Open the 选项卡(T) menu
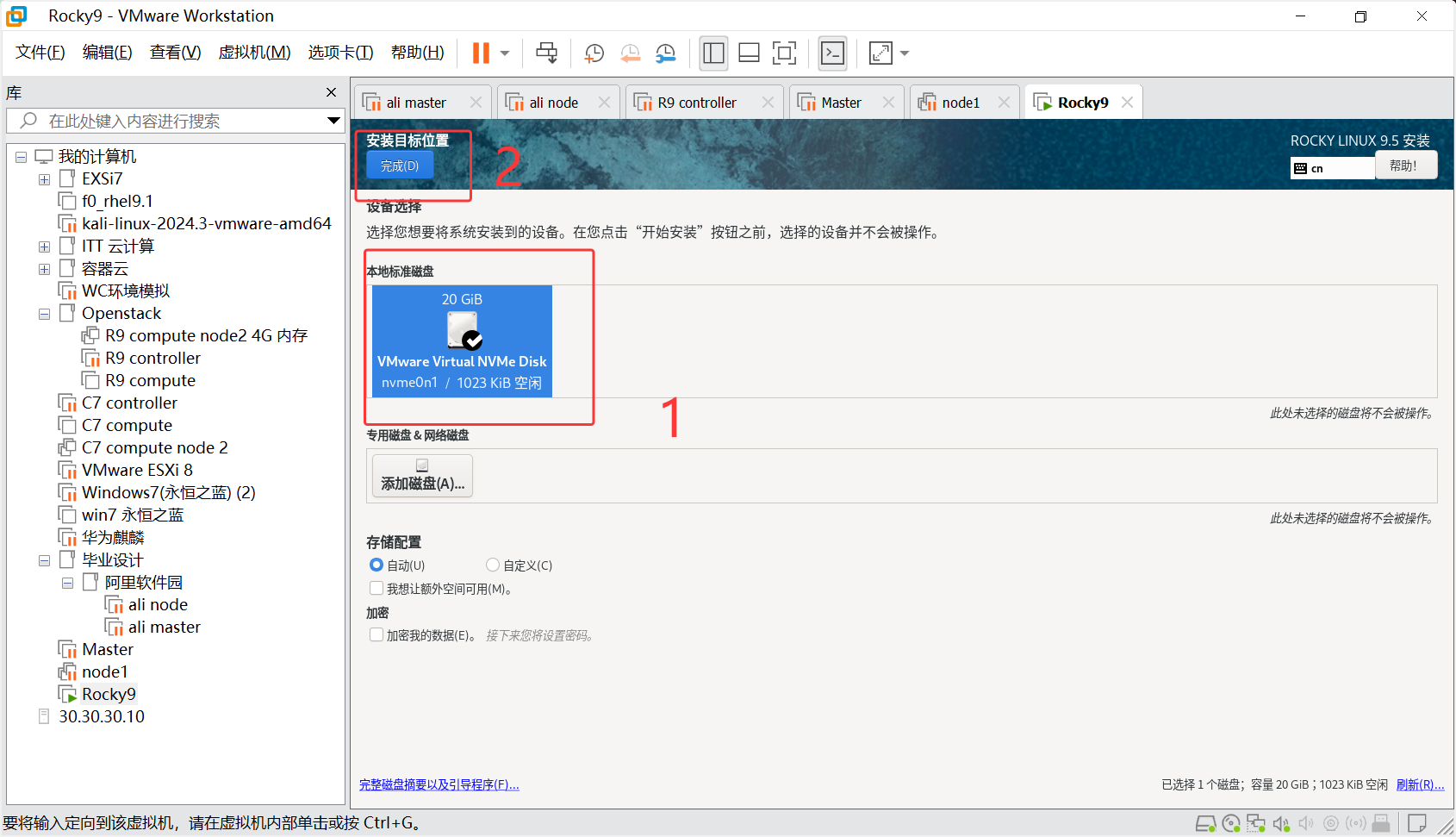 click(341, 53)
